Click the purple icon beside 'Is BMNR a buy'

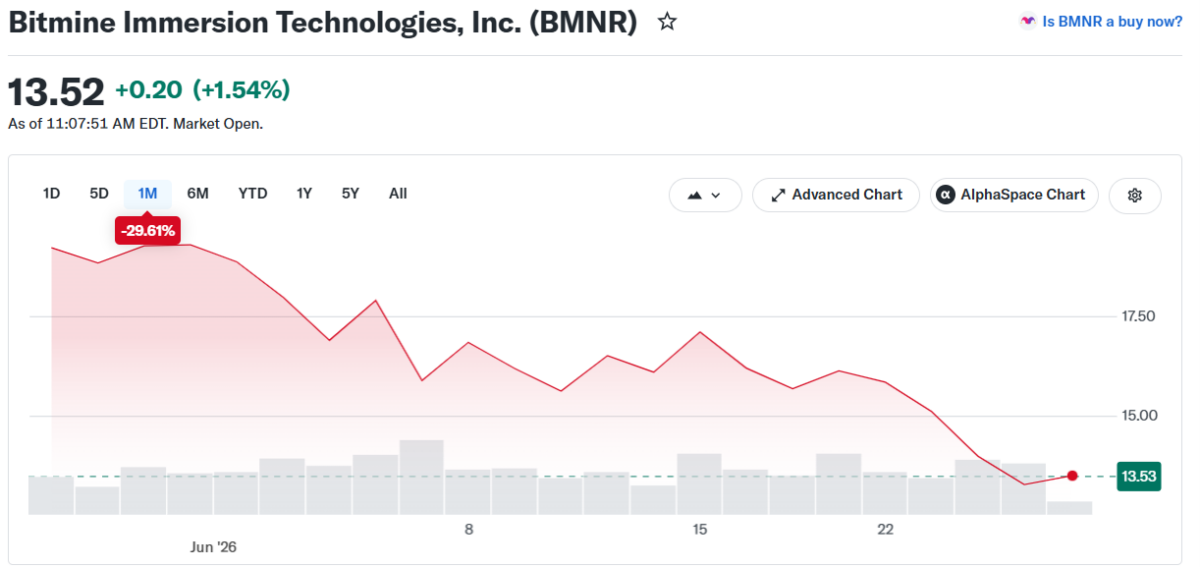1028,21
